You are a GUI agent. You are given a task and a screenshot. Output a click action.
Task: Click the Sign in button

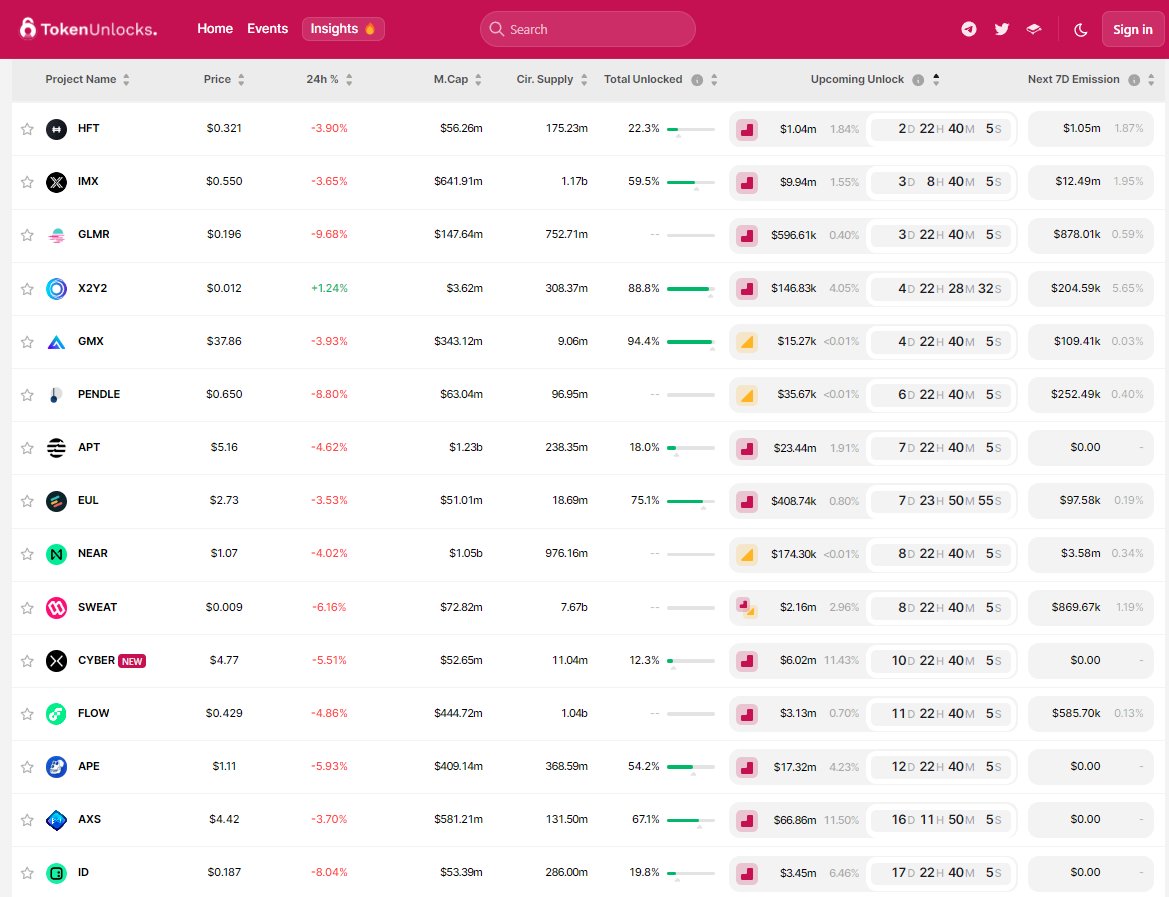(1132, 29)
